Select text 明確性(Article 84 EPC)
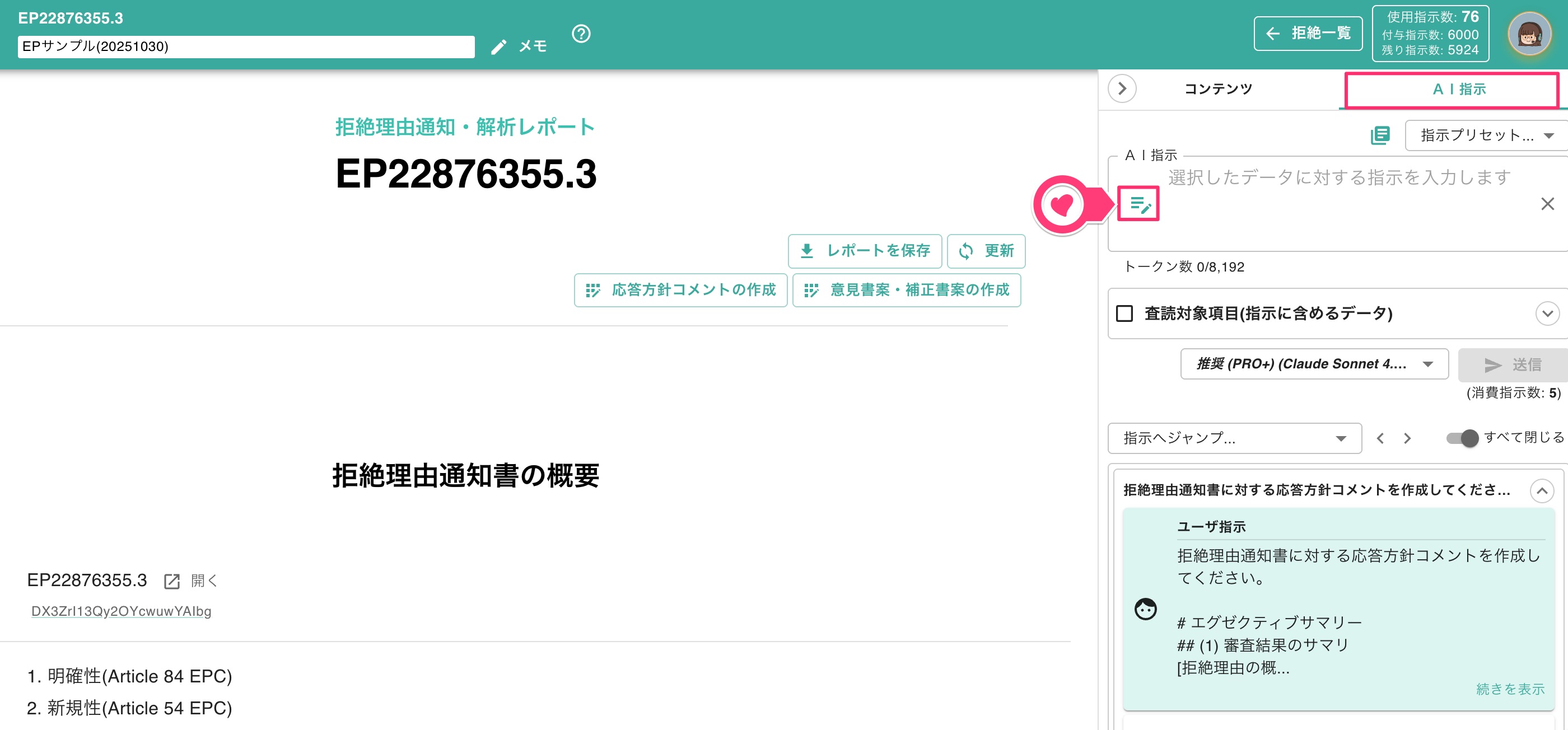 click(x=140, y=676)
